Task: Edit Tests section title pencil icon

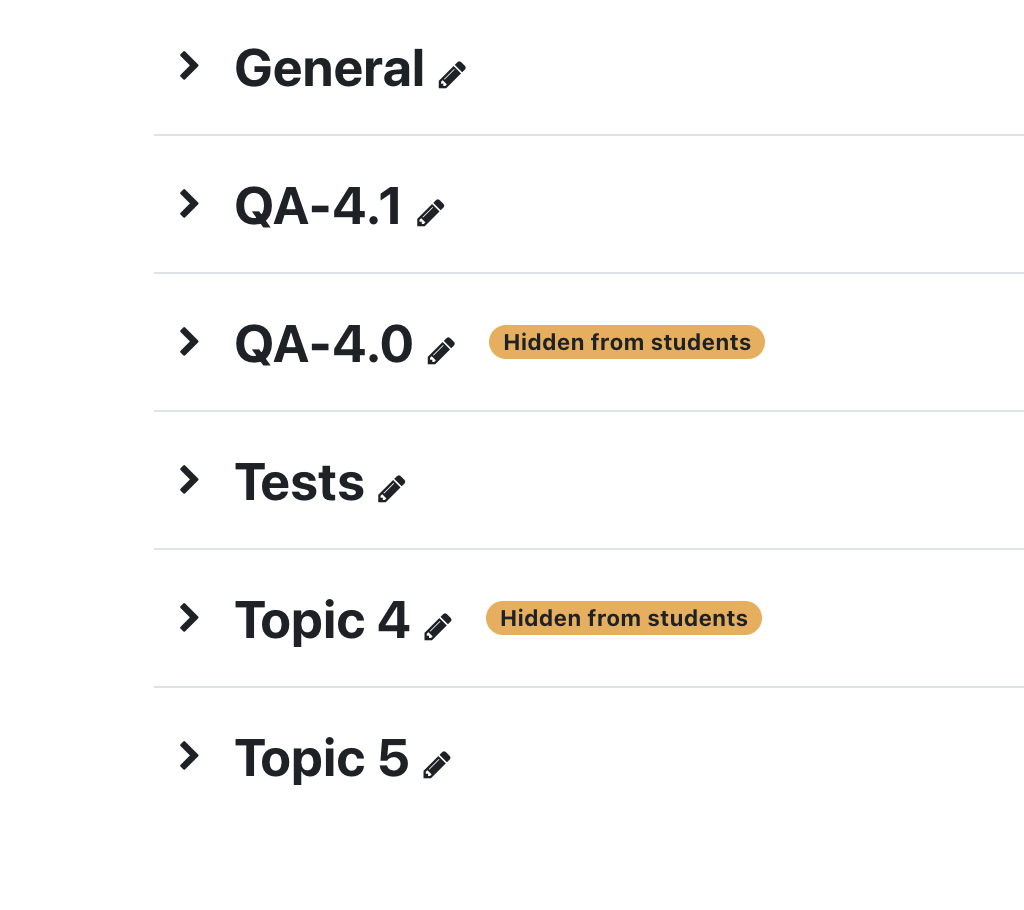Action: coord(392,489)
